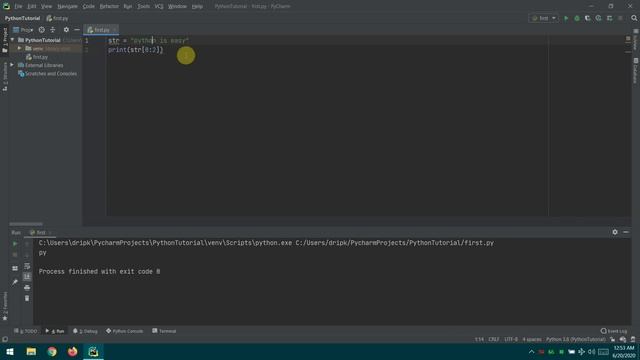
Task: Run with coverage icon in toolbar
Action: click(x=588, y=18)
